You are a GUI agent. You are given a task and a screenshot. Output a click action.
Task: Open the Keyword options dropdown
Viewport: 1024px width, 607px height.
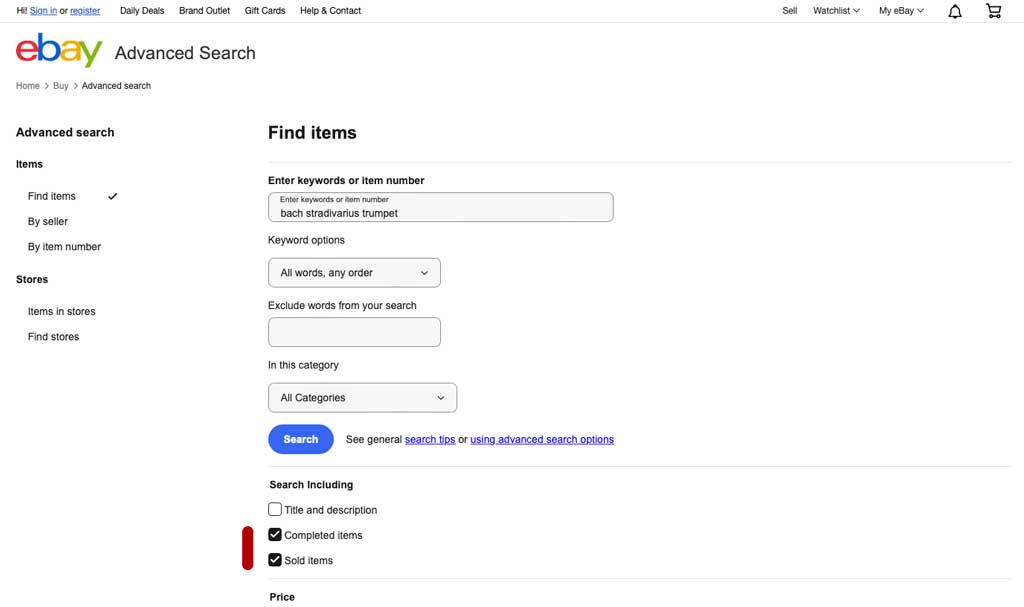tap(354, 273)
